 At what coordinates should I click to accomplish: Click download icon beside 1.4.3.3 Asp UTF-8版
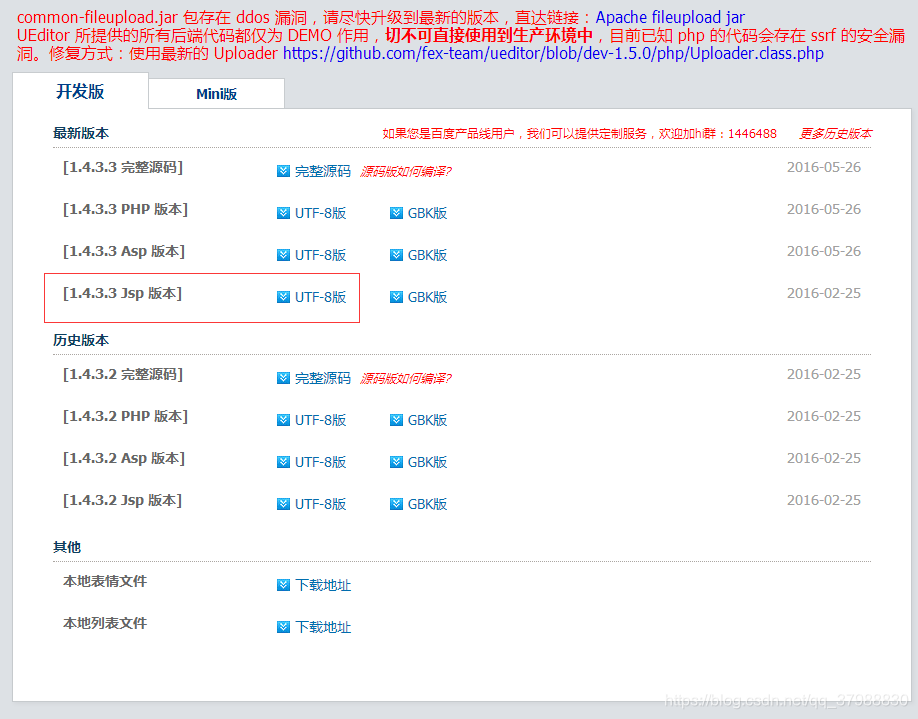pyautogui.click(x=283, y=255)
